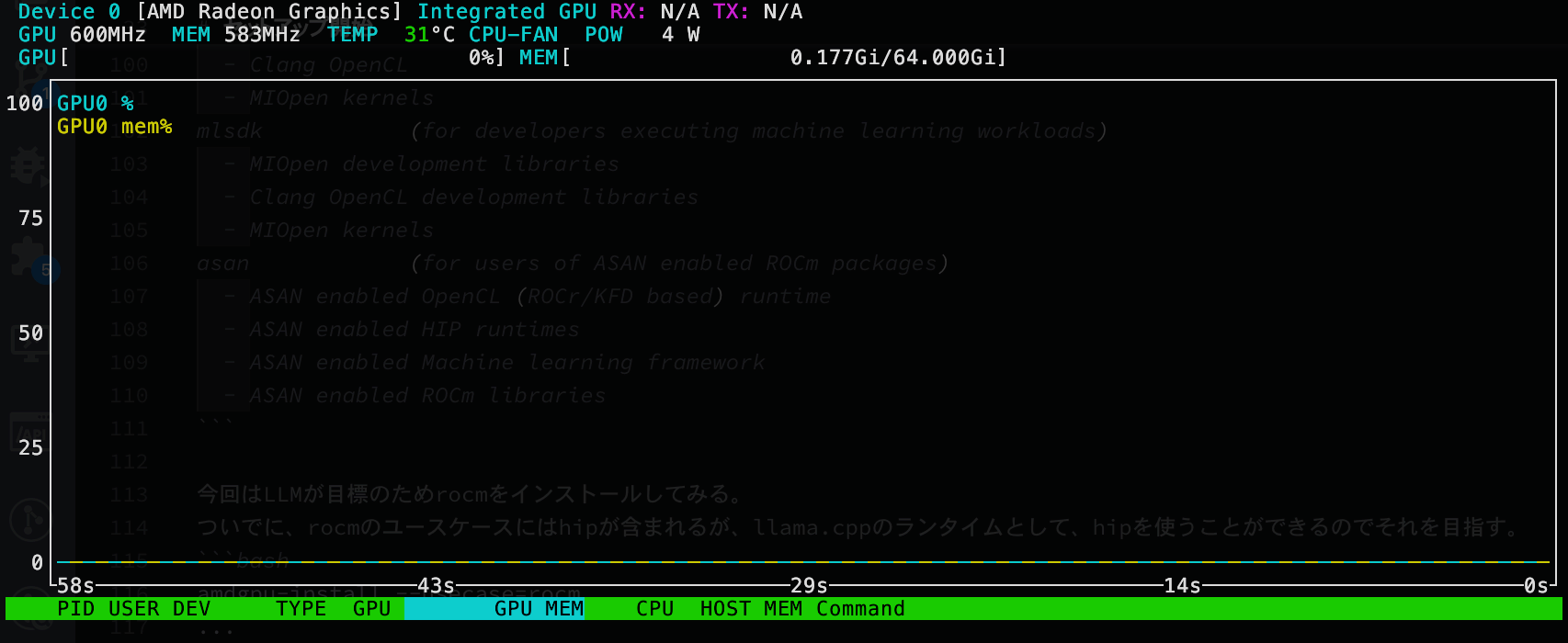Click the 100 mark on the graph y-axis
This screenshot has height=643, width=1568.
point(25,104)
